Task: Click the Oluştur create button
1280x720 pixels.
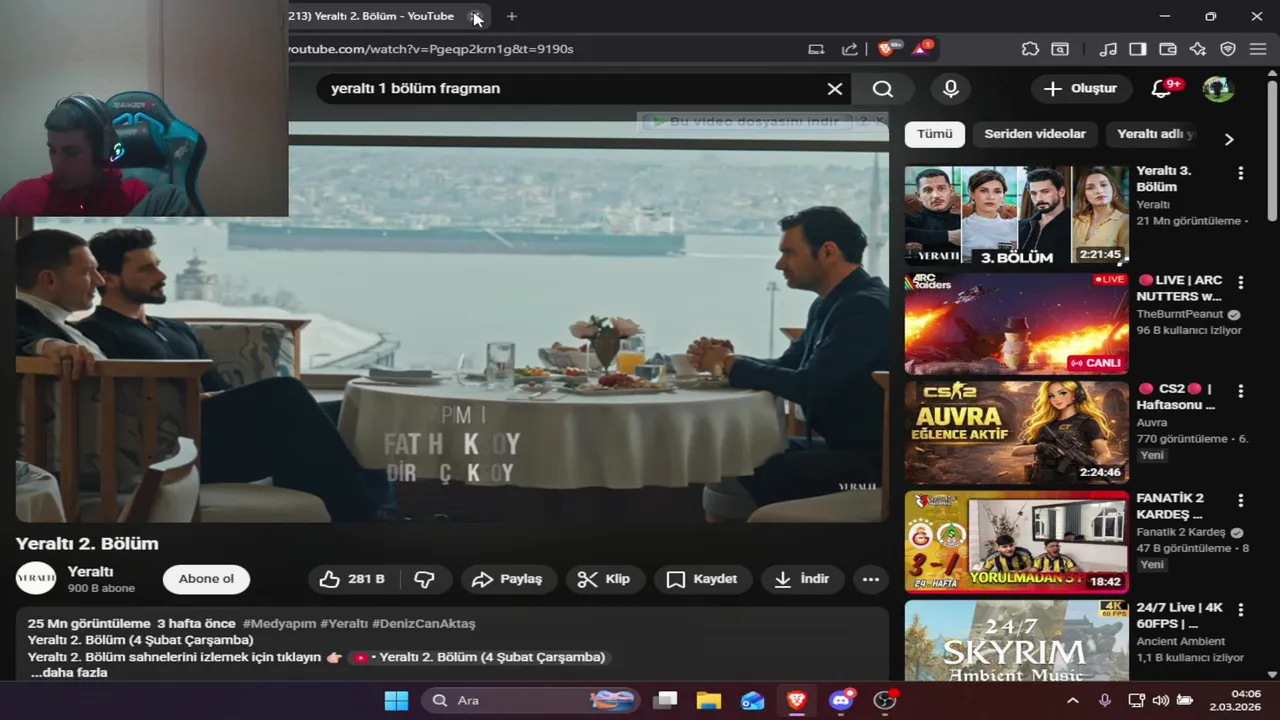Action: tap(1081, 89)
